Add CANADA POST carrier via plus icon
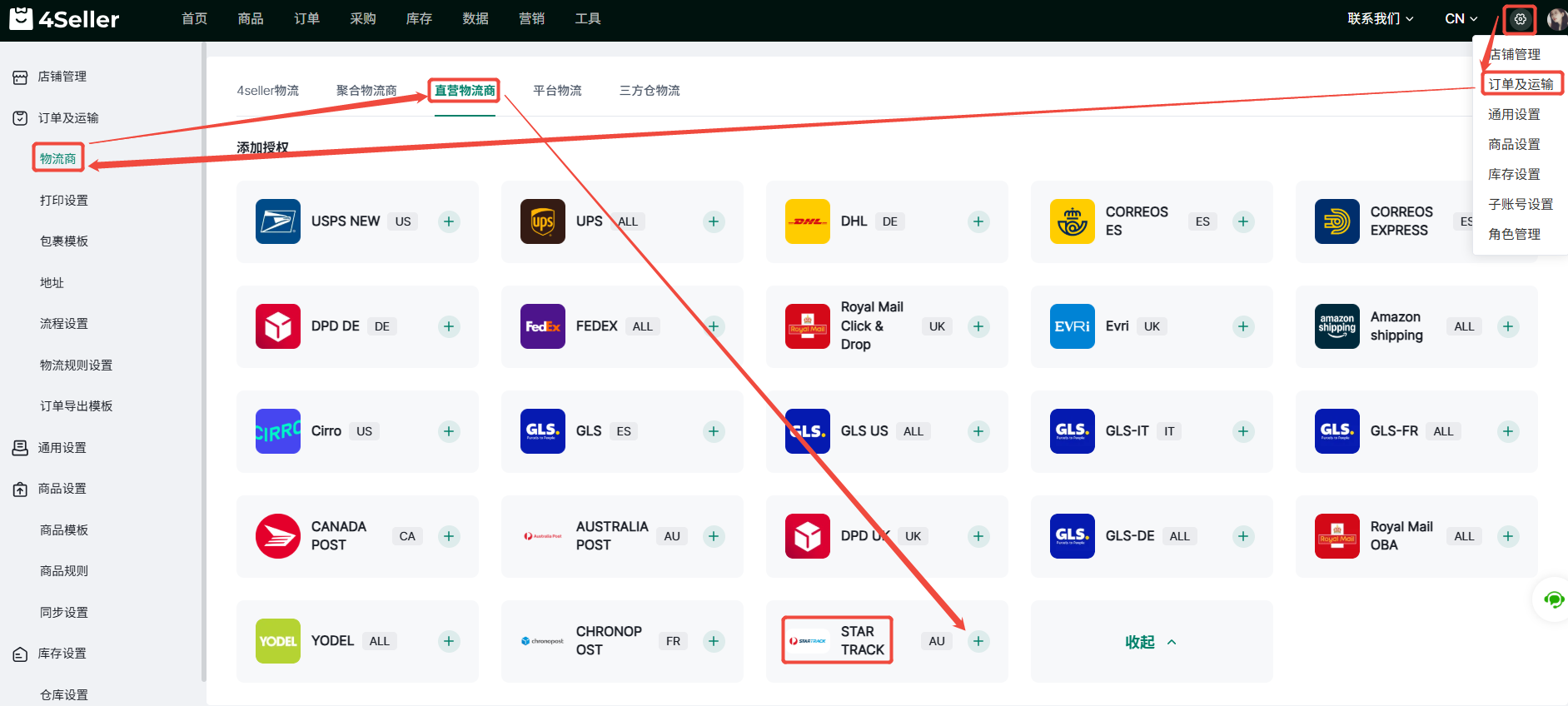Image resolution: width=1568 pixels, height=706 pixels. pos(449,536)
